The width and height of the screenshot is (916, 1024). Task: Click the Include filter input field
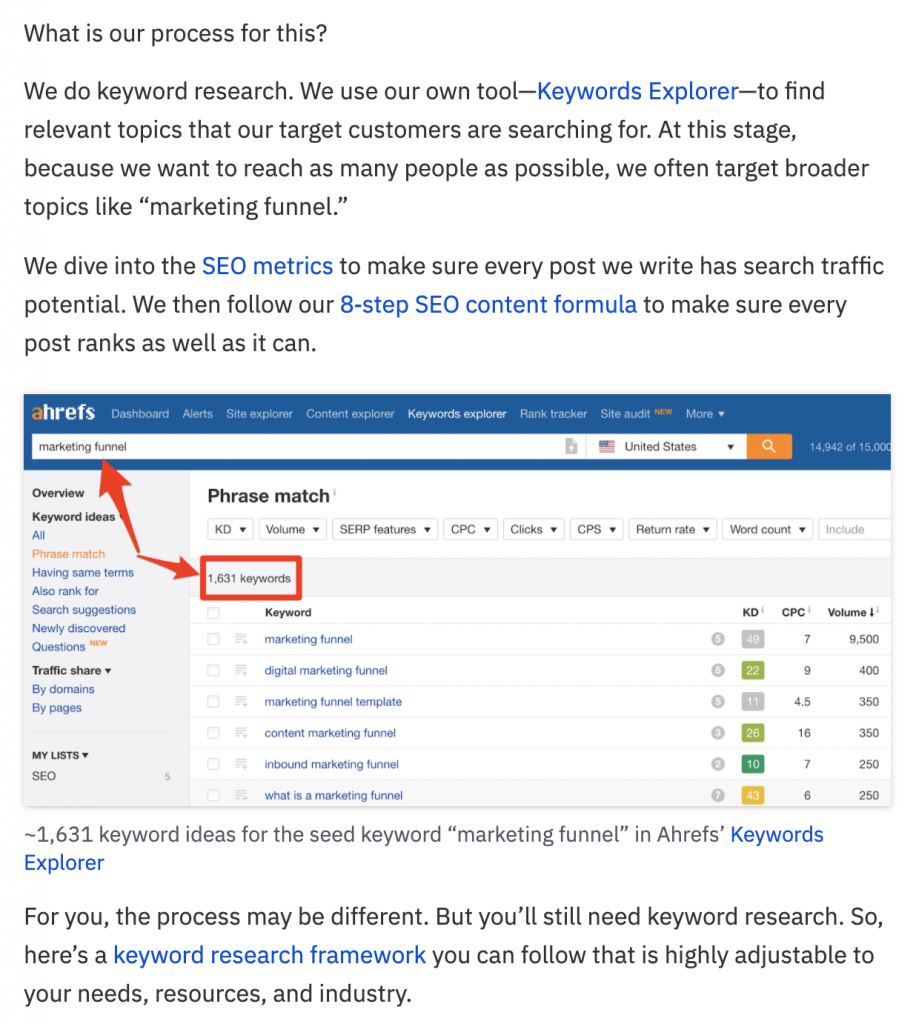855,530
